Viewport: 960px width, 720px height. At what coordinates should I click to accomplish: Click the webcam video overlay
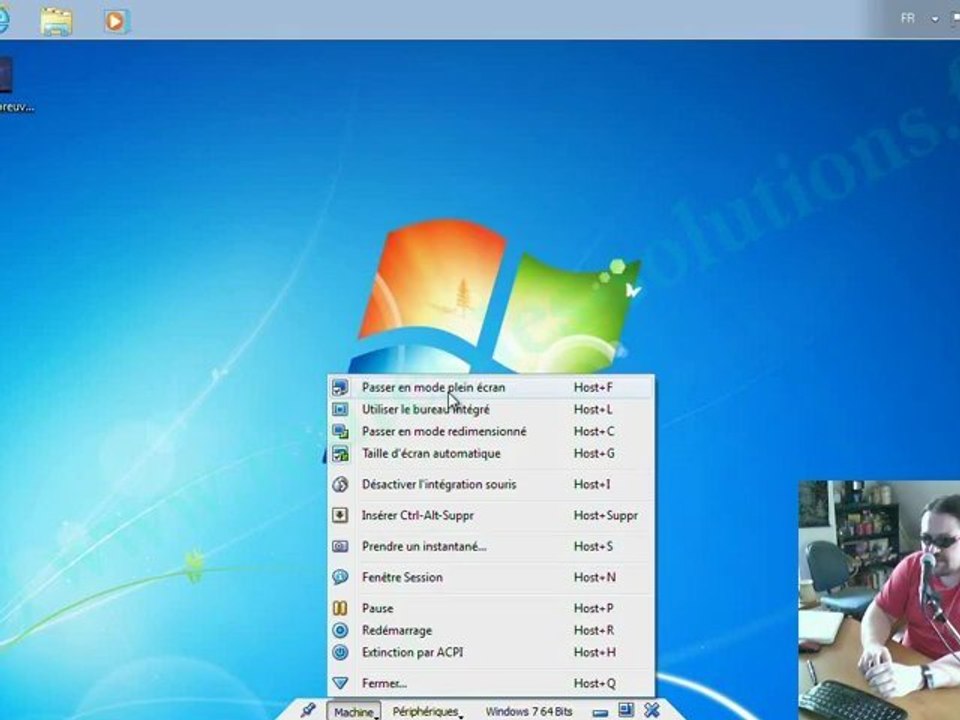pos(879,600)
